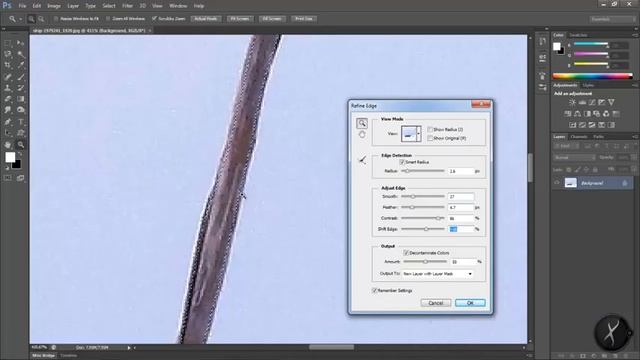
Task: Open the Color panel flyout menu
Action: point(635,35)
